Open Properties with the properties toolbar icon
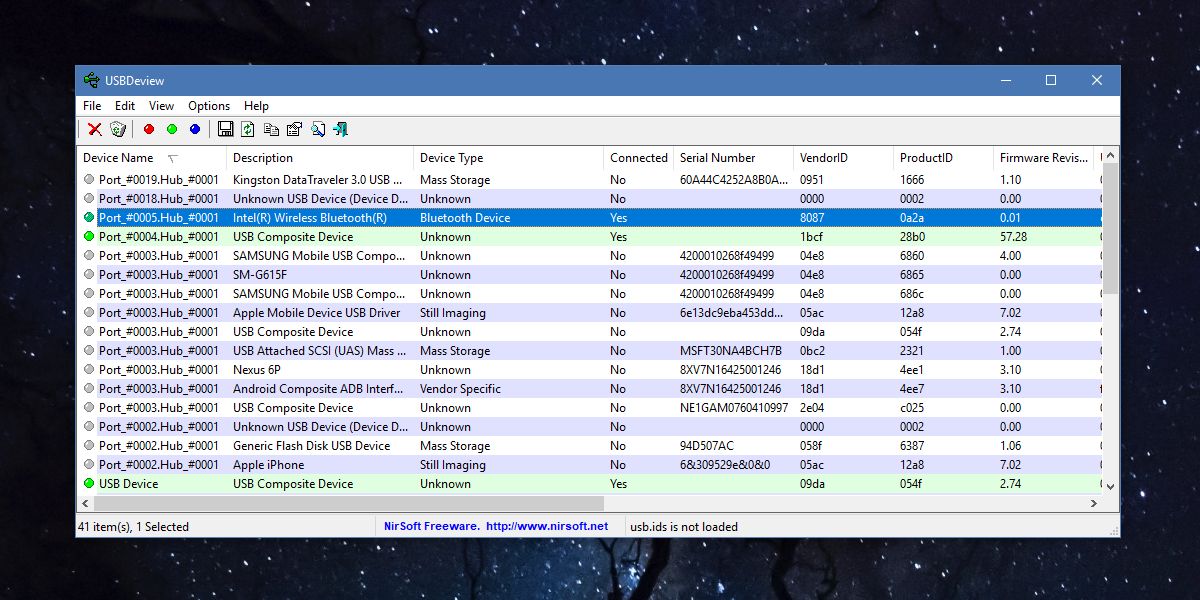Screen dimensions: 1200x600 coord(293,129)
